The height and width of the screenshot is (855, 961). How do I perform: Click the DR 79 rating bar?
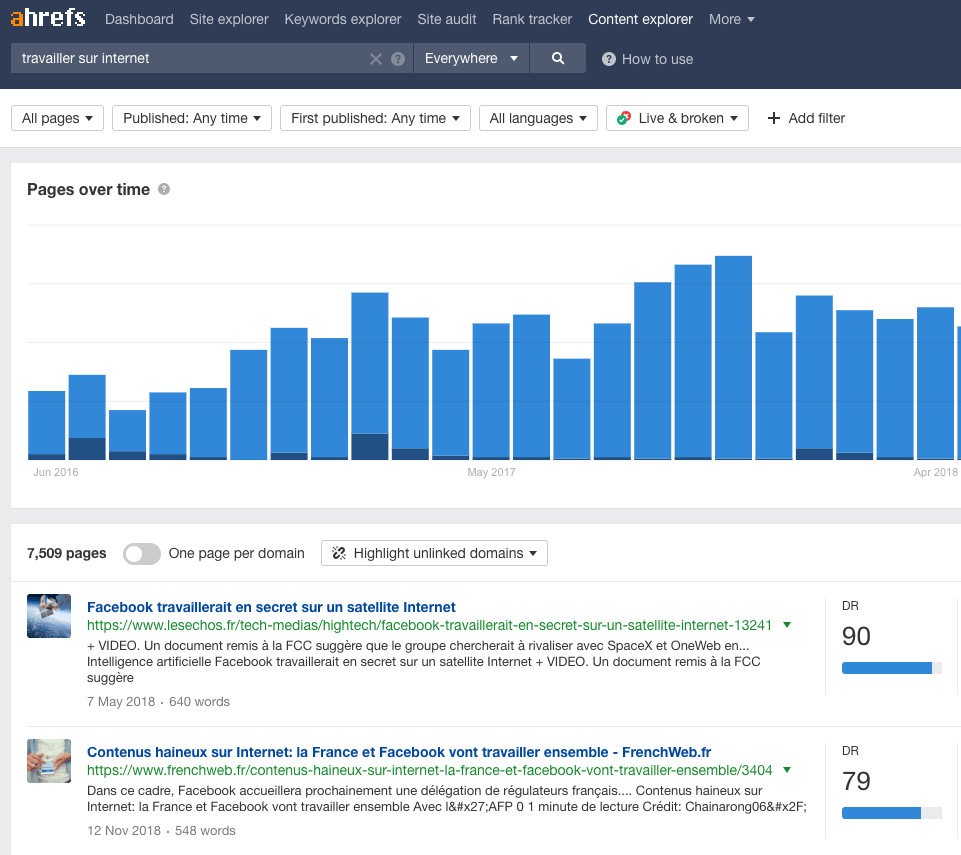892,813
